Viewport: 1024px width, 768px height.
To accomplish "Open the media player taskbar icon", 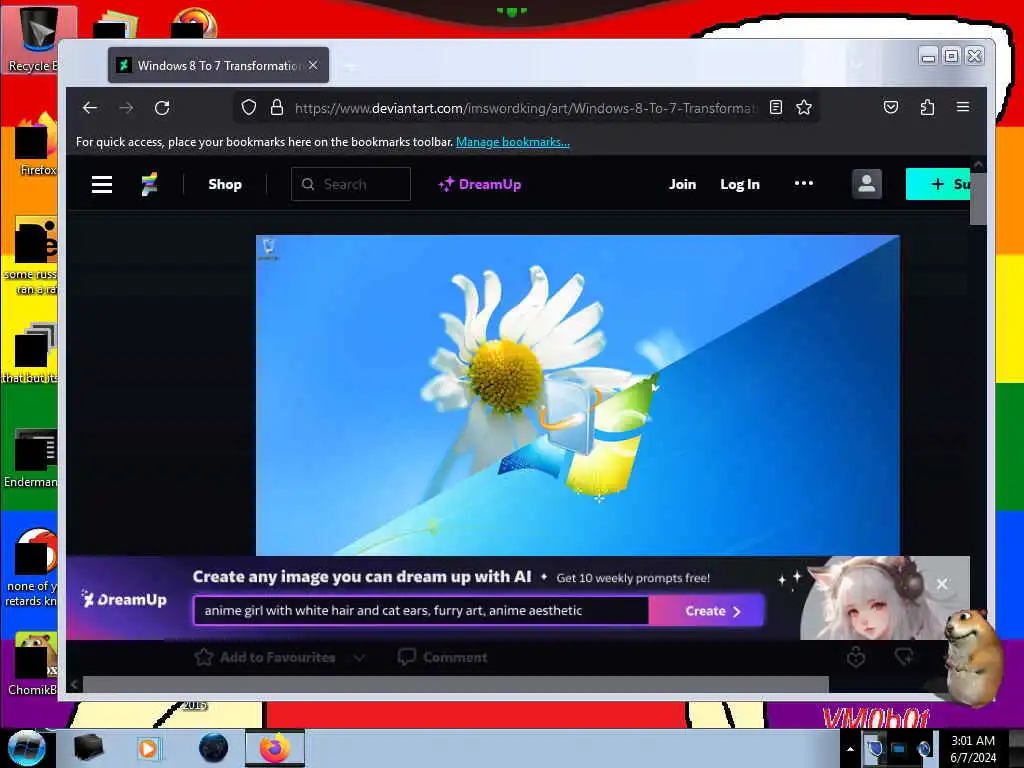I will click(148, 748).
